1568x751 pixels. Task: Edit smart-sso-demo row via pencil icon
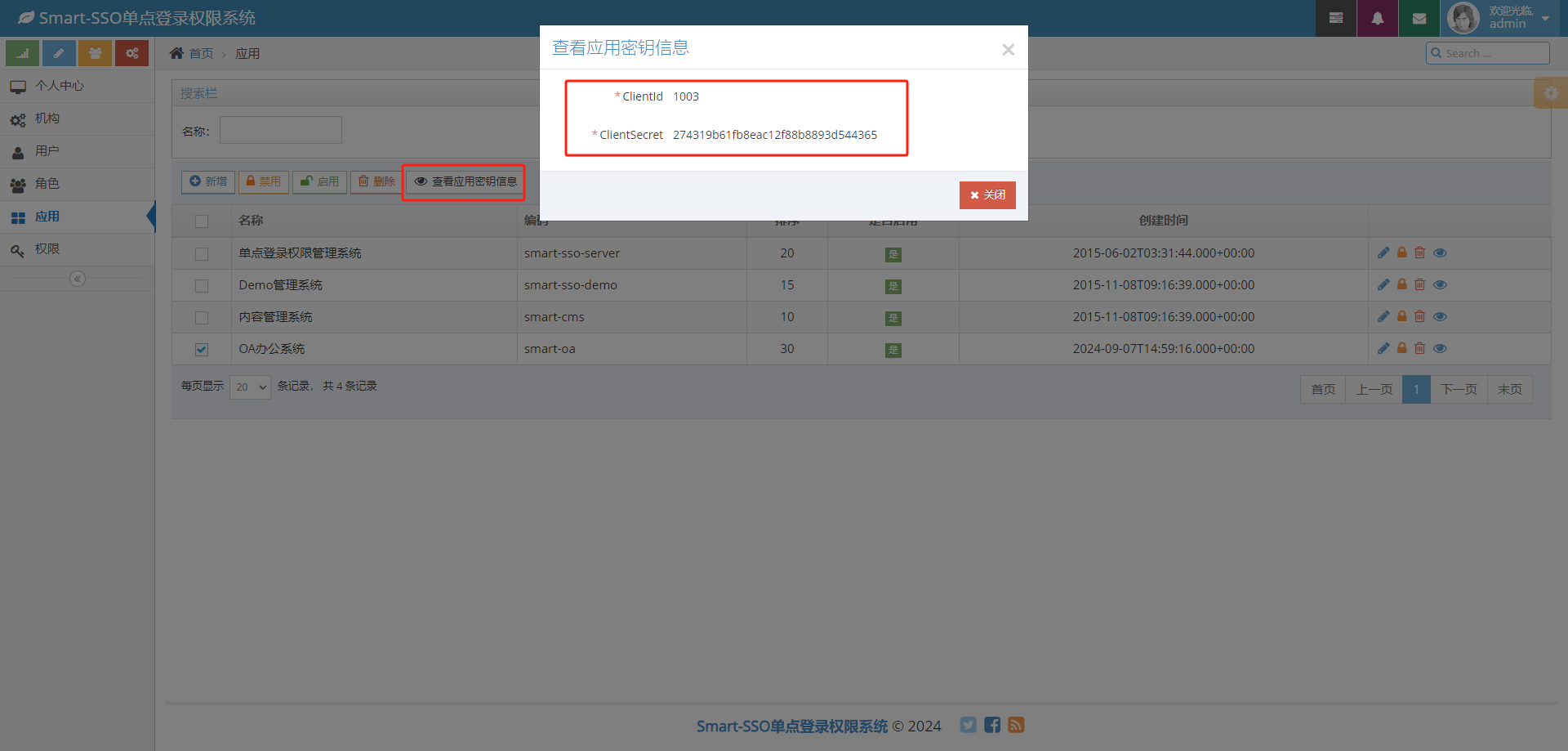coord(1383,284)
